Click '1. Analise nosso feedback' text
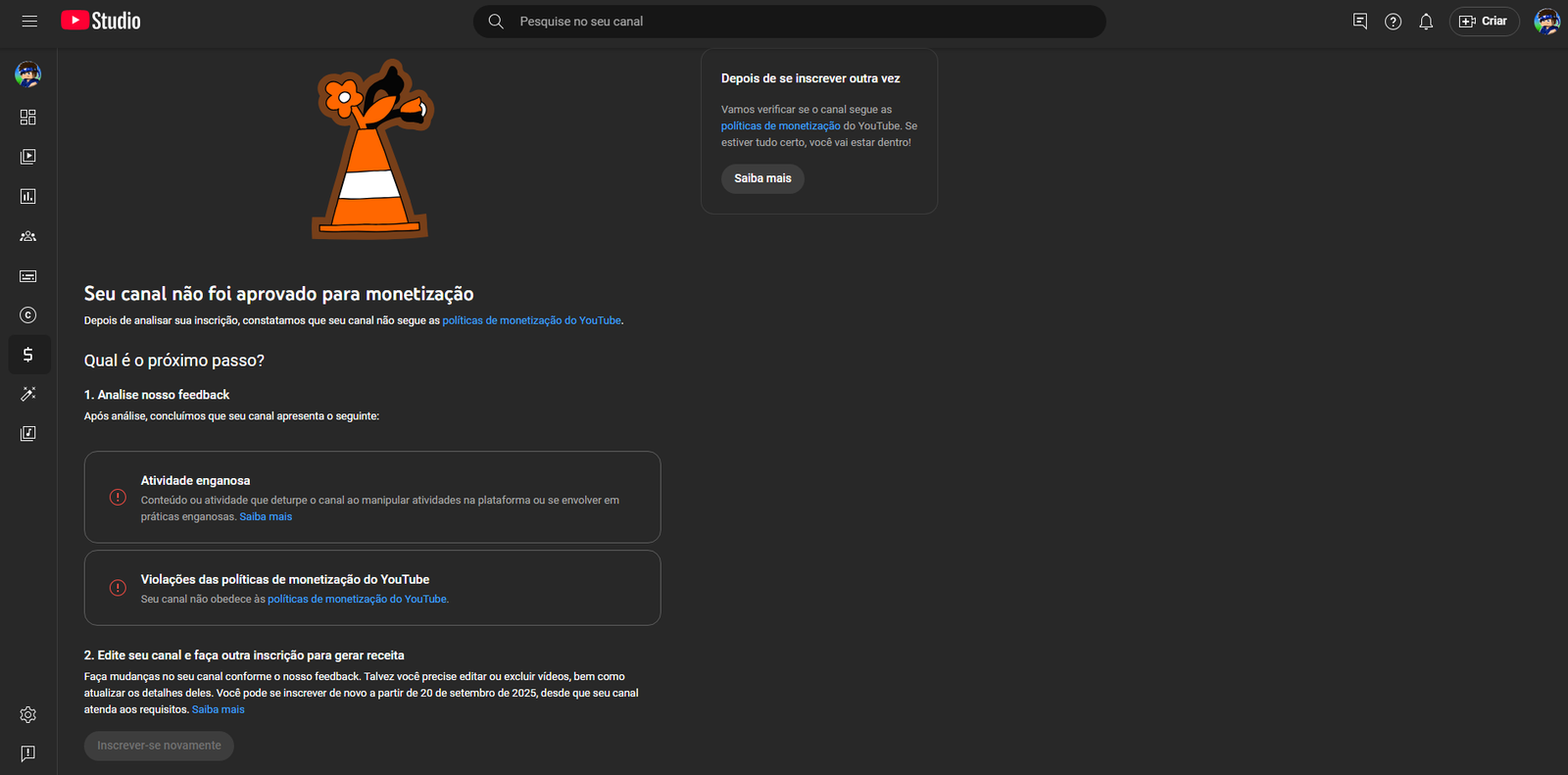The width and height of the screenshot is (1568, 775). (157, 395)
